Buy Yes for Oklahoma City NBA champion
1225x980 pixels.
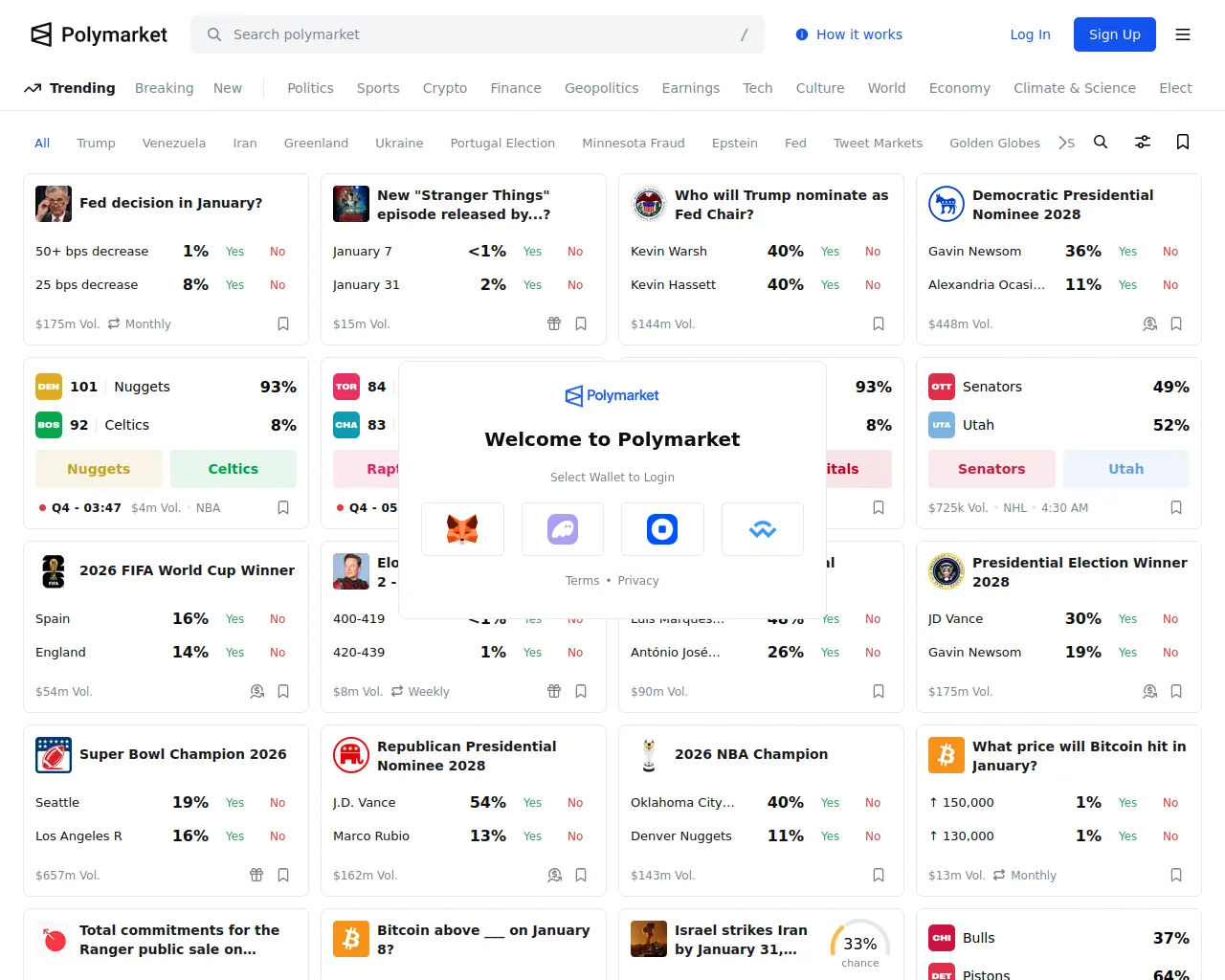[831, 803]
